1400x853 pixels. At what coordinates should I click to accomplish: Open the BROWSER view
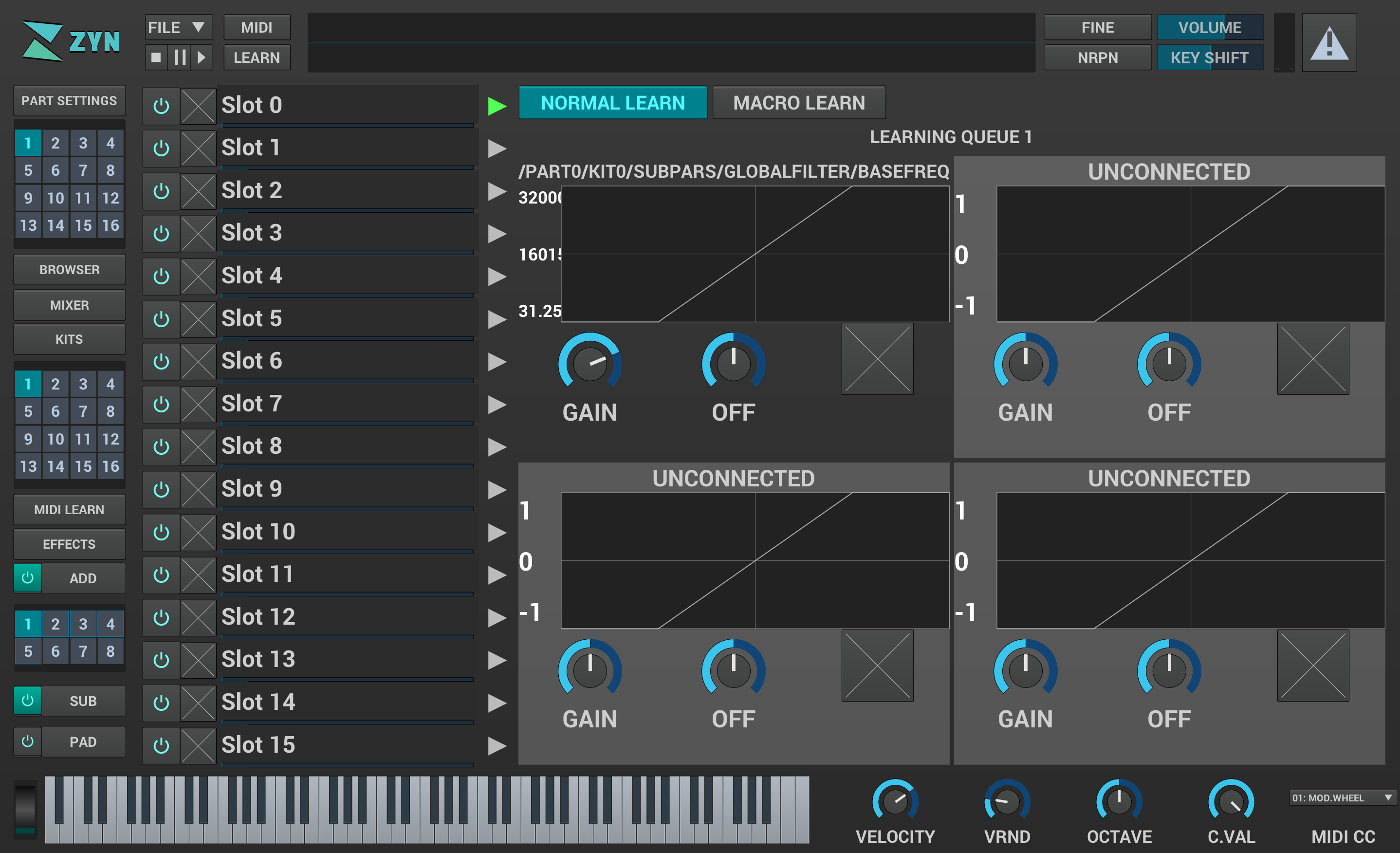click(69, 269)
